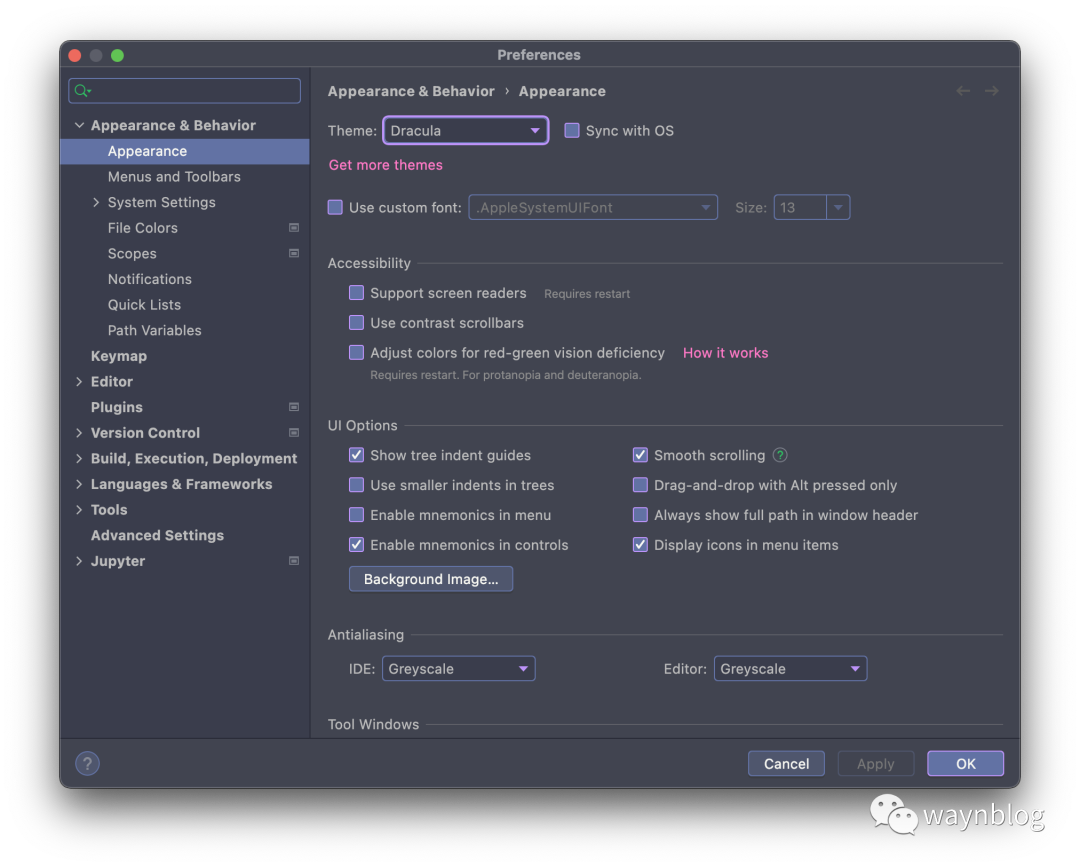Click the help question mark button
Viewport: 1080px width, 867px height.
point(87,763)
